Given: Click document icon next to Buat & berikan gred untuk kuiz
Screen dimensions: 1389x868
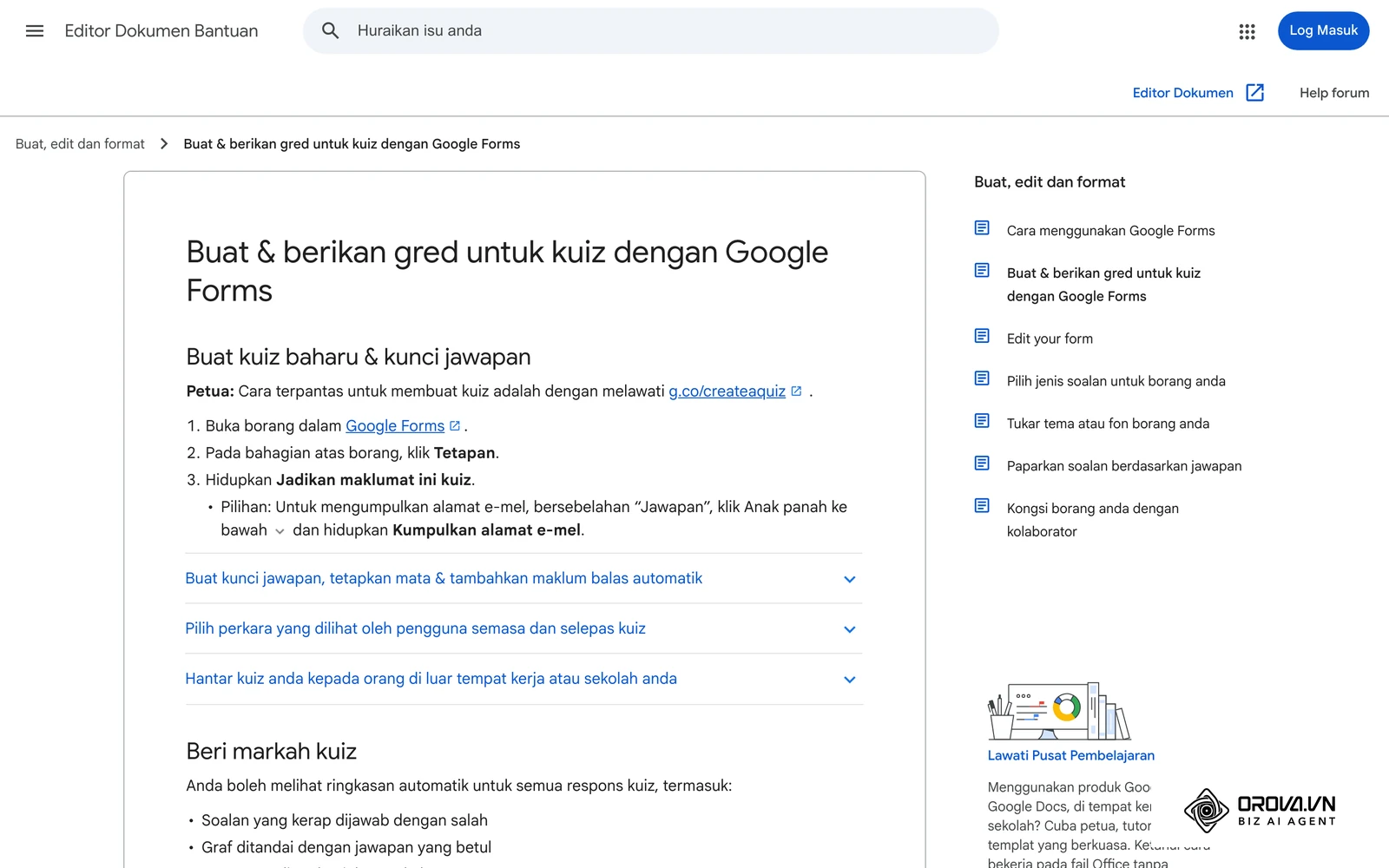Looking at the screenshot, I should click(x=982, y=270).
